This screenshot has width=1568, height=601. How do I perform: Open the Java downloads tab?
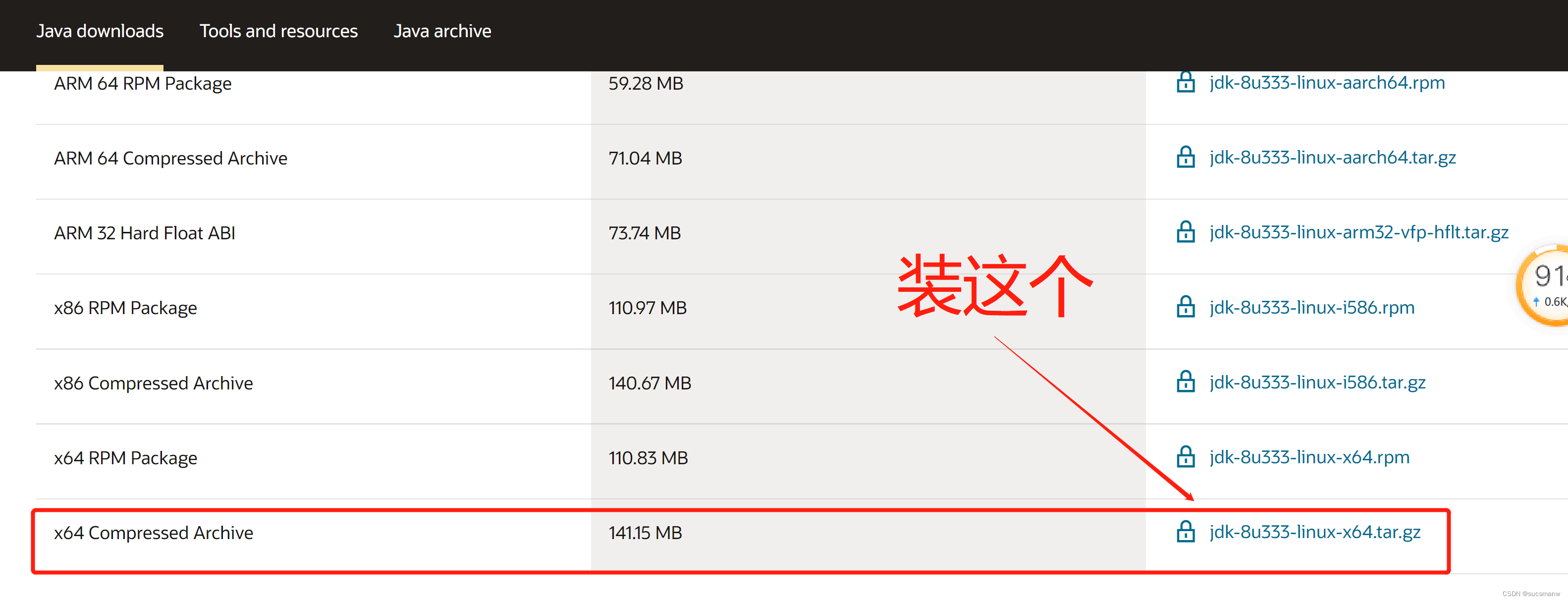[100, 31]
